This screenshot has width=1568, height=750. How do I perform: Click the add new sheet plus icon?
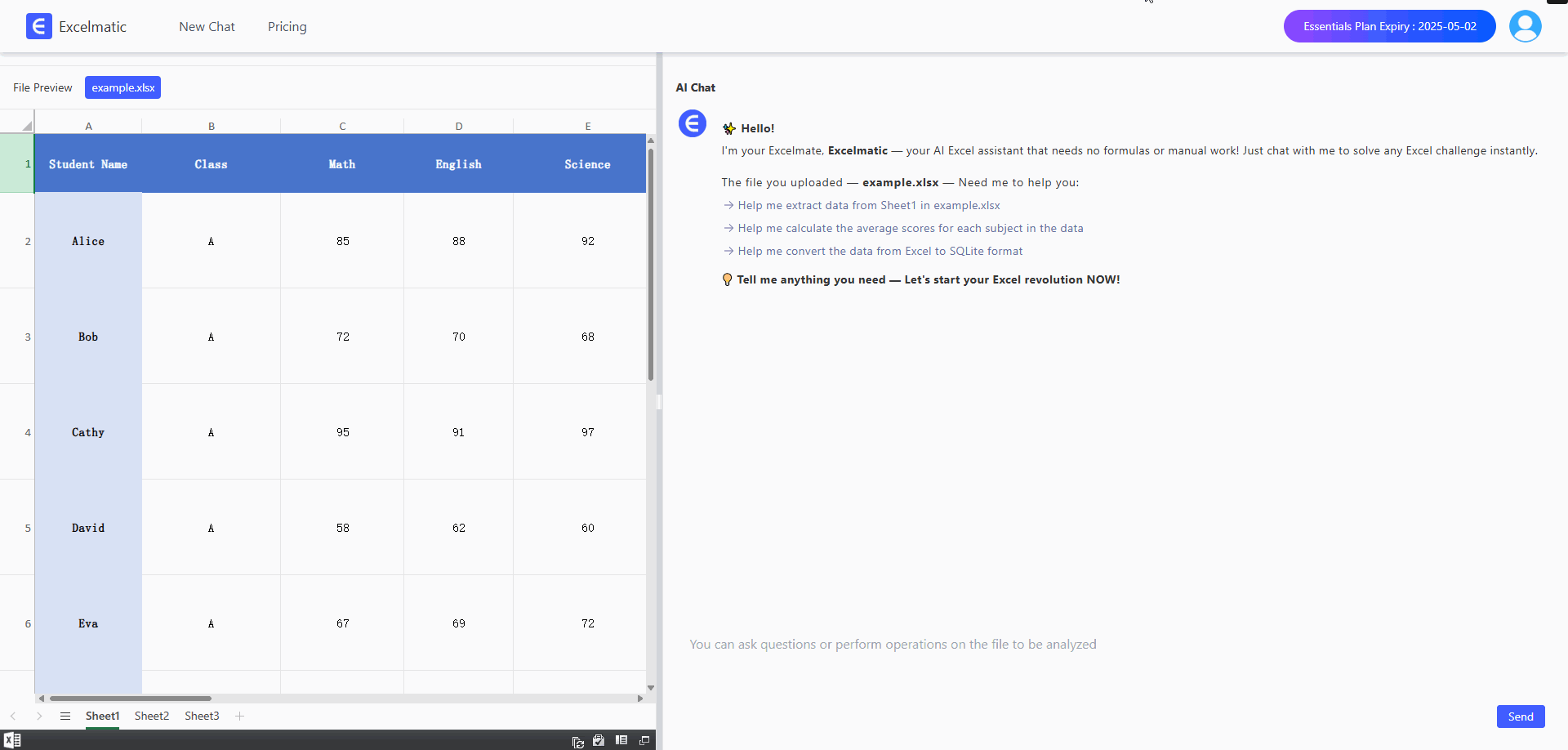coord(239,717)
